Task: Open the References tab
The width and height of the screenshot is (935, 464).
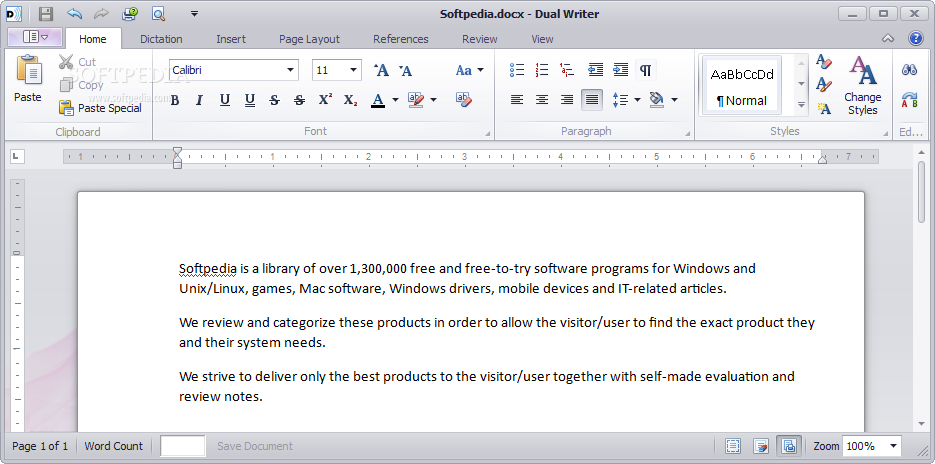Action: pos(401,39)
